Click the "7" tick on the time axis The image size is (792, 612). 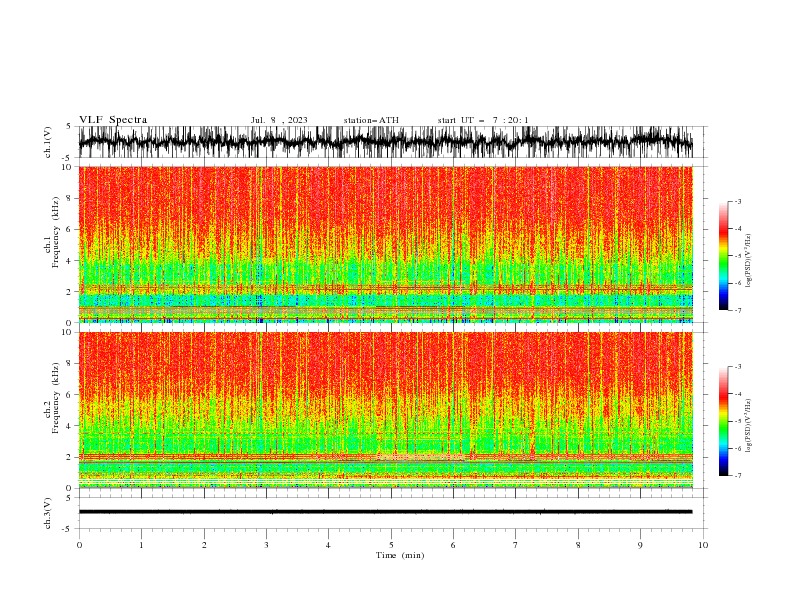click(x=516, y=545)
